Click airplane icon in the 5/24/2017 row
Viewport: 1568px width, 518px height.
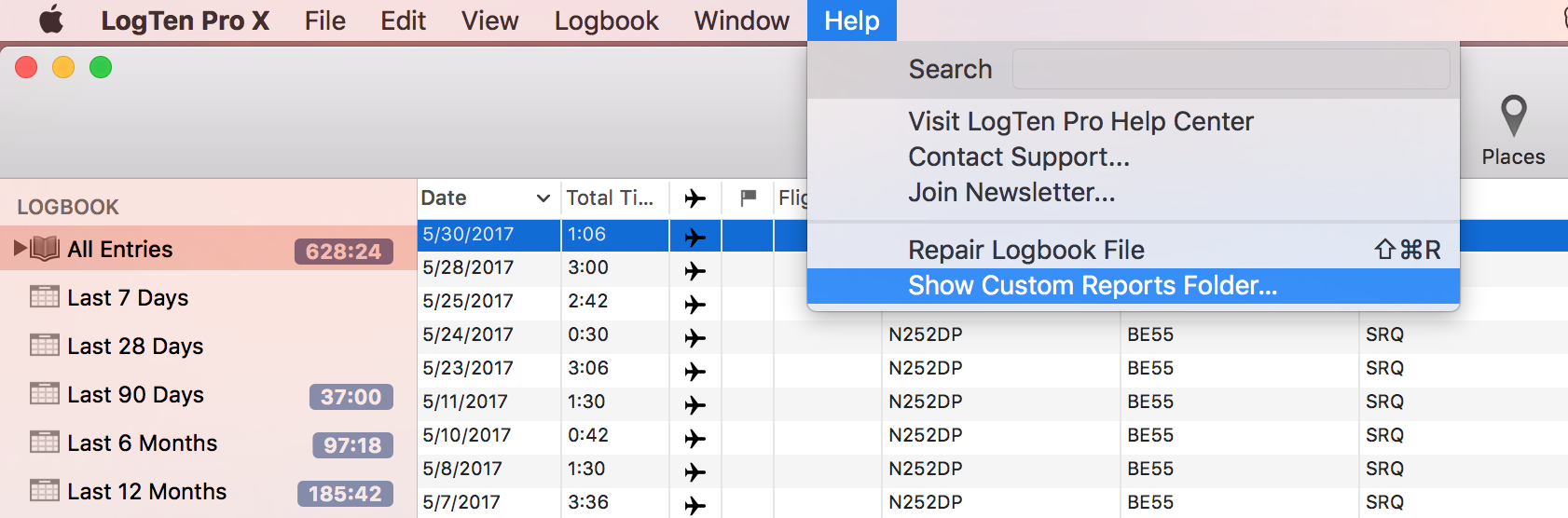(695, 338)
